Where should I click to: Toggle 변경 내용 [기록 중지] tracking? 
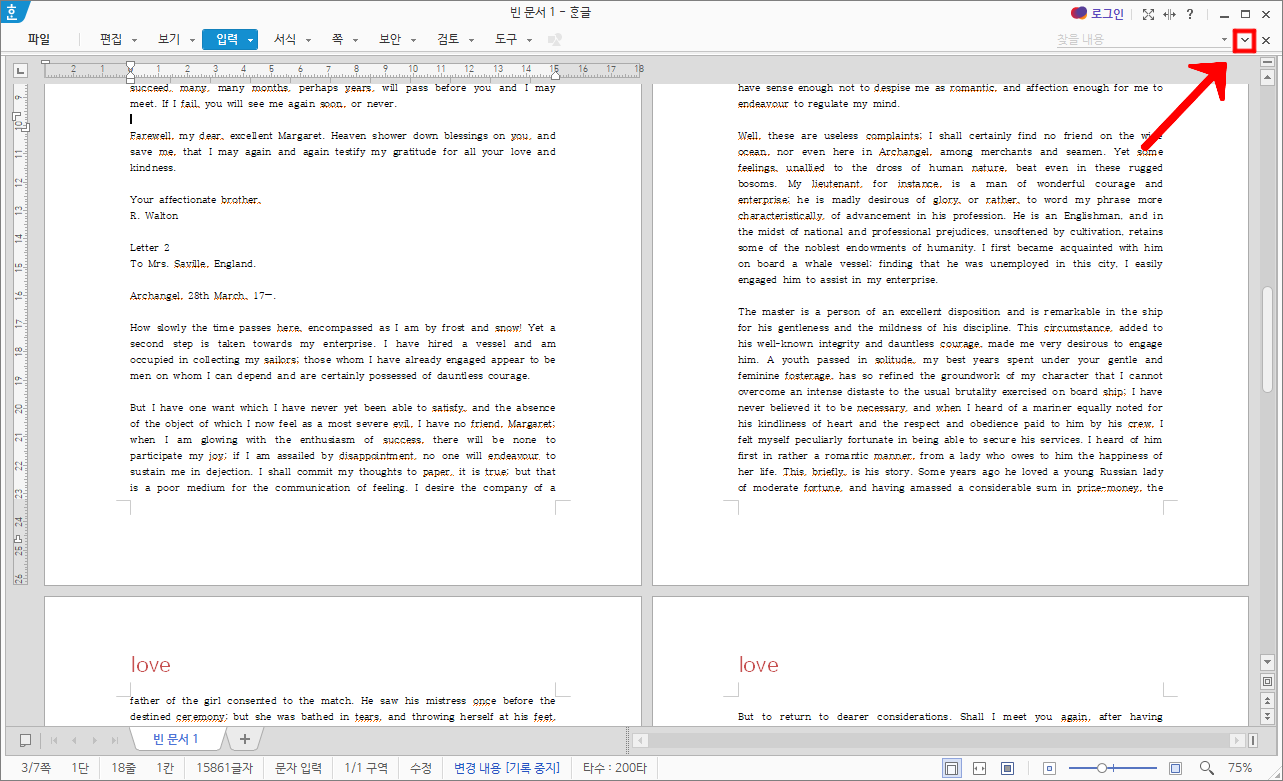tap(507, 768)
